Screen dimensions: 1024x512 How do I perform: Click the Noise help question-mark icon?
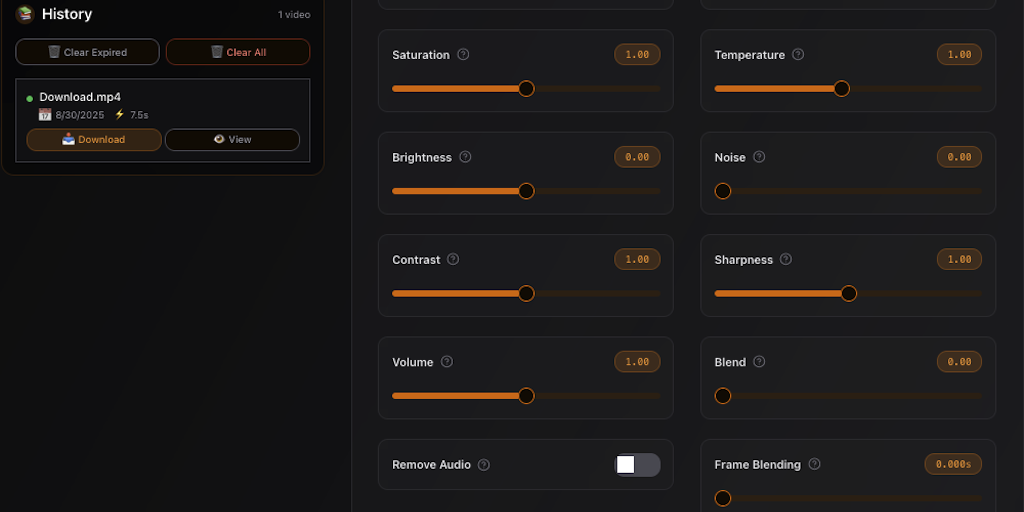click(759, 157)
